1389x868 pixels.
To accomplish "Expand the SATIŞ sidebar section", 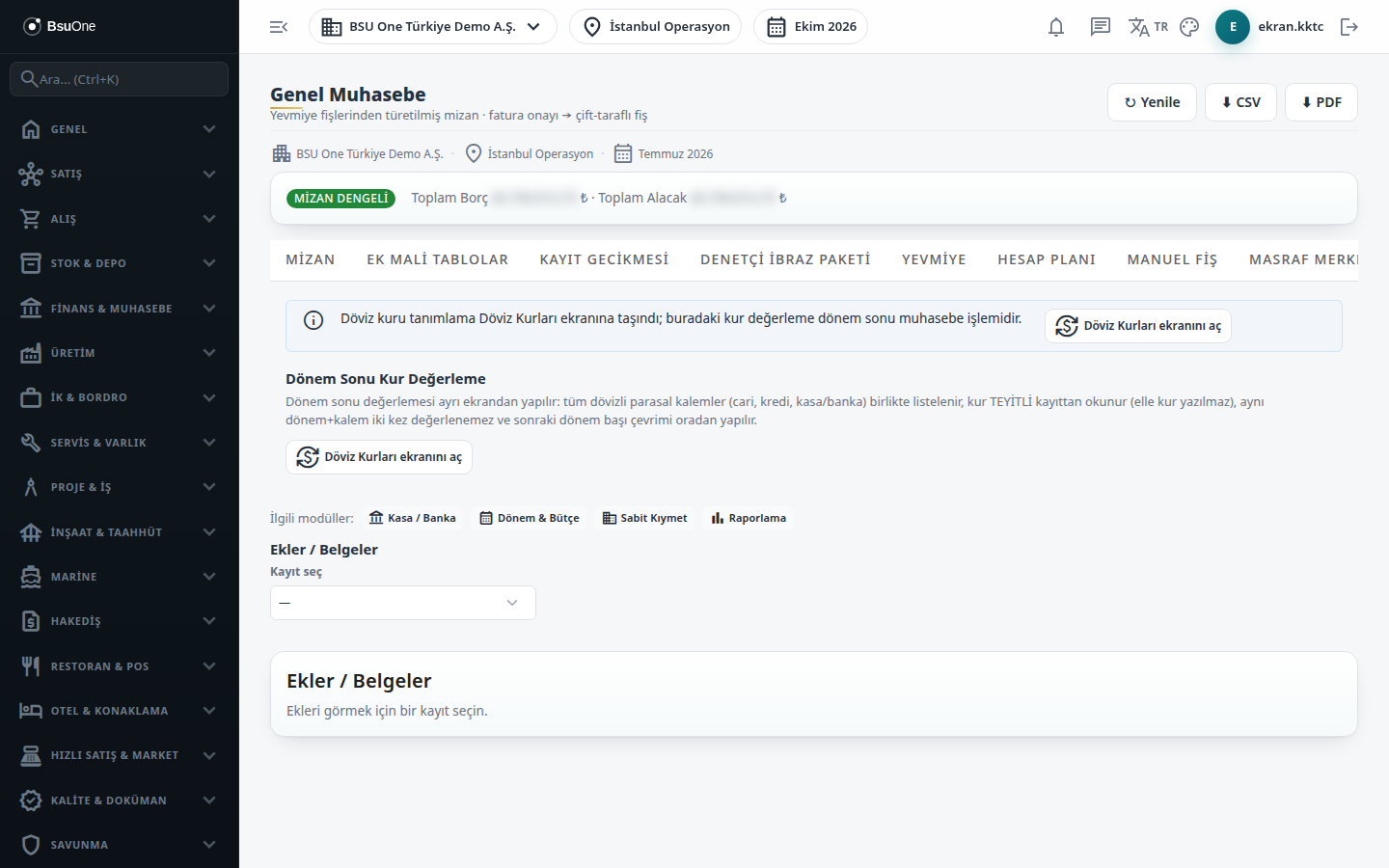I will tap(120, 175).
